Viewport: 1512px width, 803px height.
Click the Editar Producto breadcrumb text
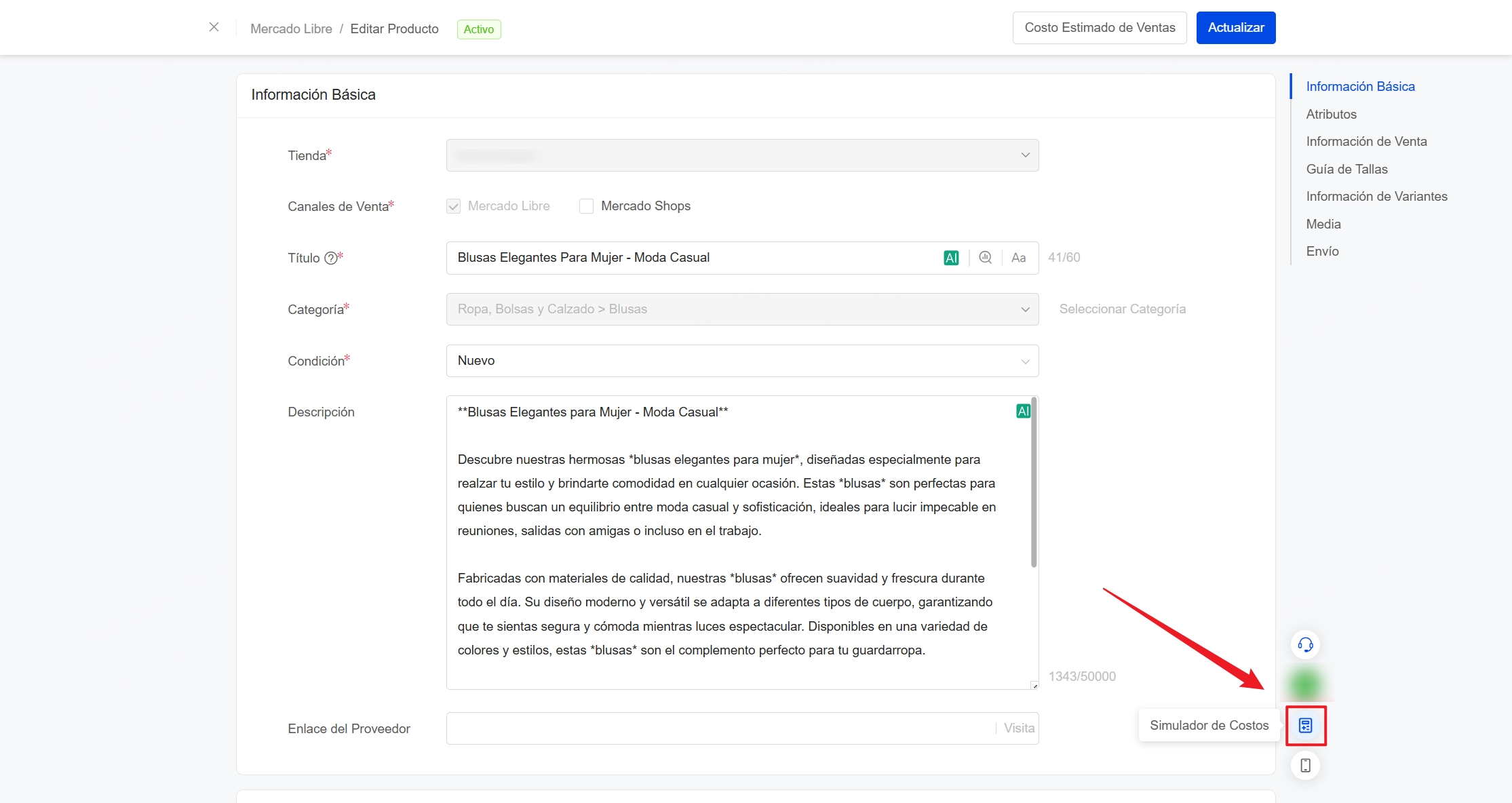pos(394,28)
